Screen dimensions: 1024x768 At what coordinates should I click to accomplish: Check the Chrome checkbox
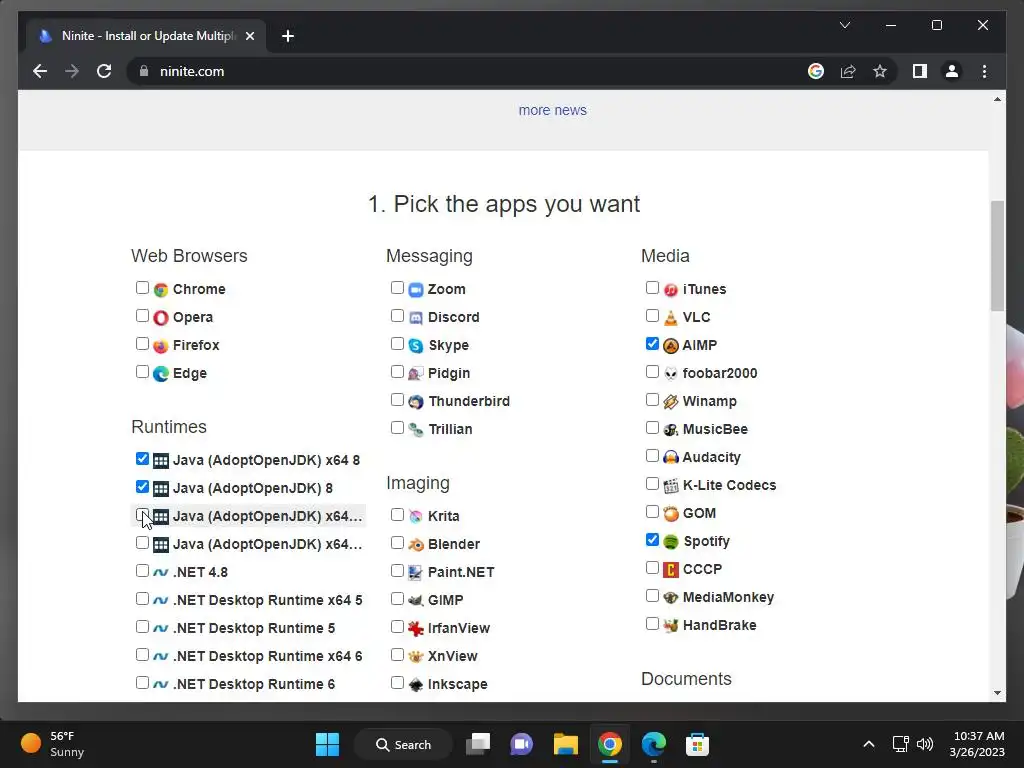(142, 287)
